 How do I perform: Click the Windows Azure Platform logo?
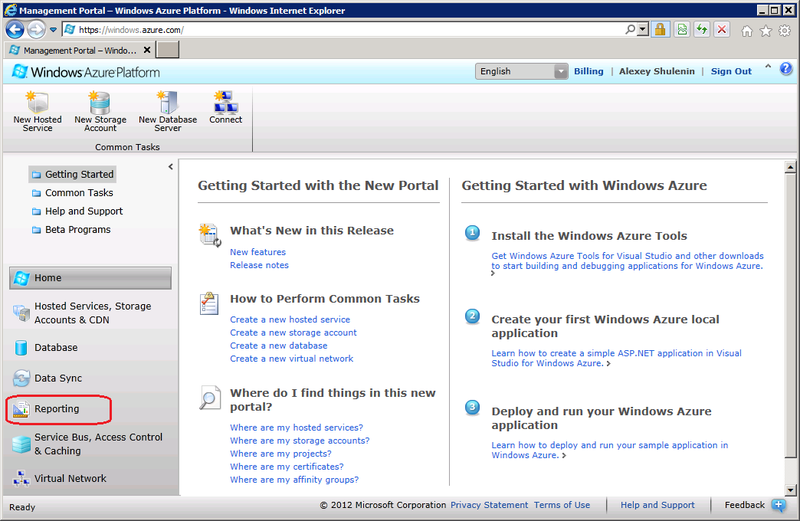click(x=86, y=72)
